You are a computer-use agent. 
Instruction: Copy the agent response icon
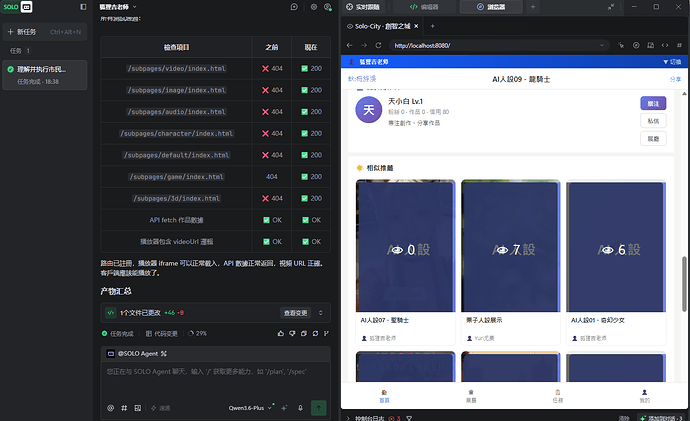click(304, 333)
